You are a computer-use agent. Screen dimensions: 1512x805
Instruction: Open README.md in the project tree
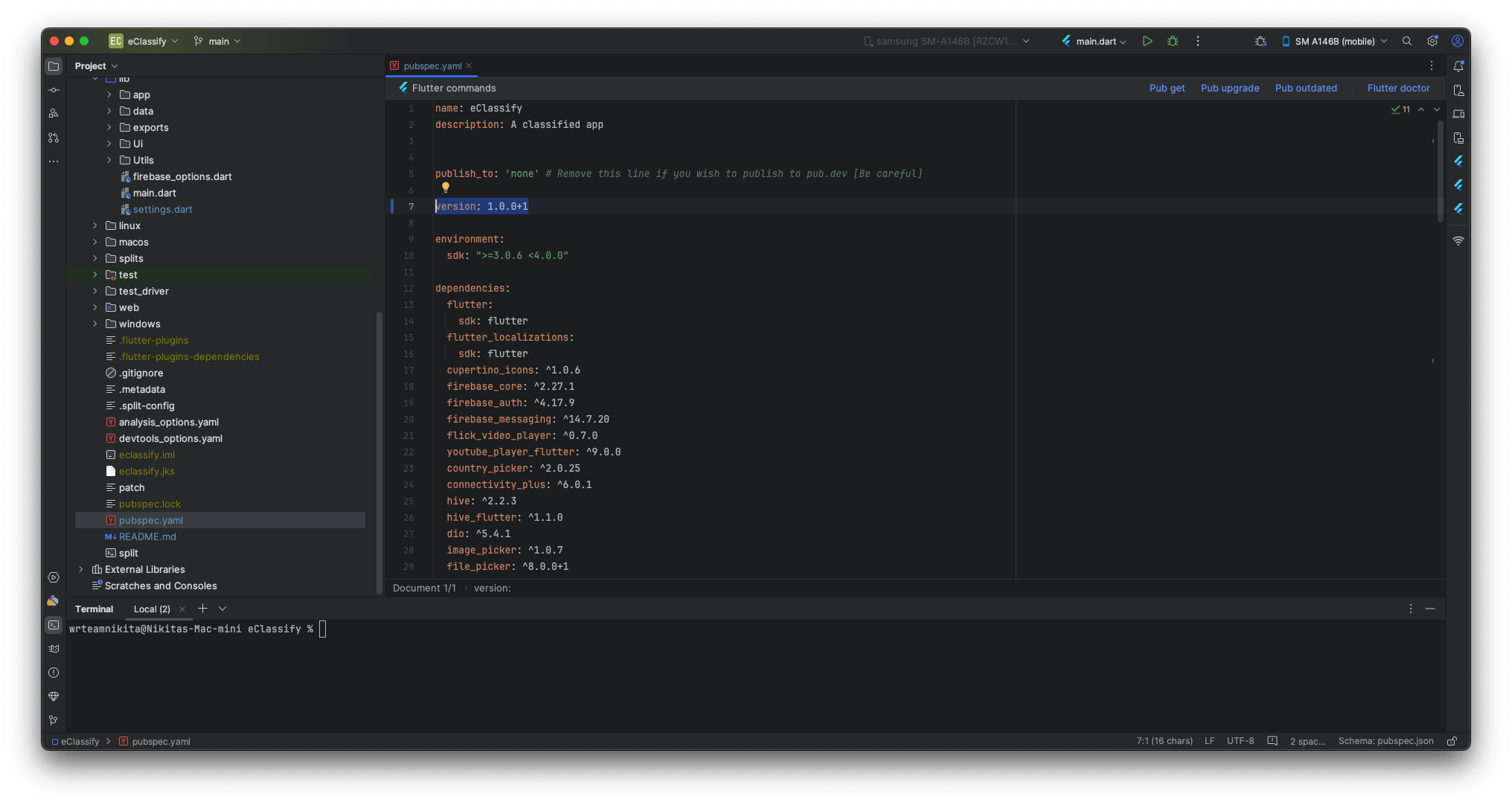click(147, 536)
